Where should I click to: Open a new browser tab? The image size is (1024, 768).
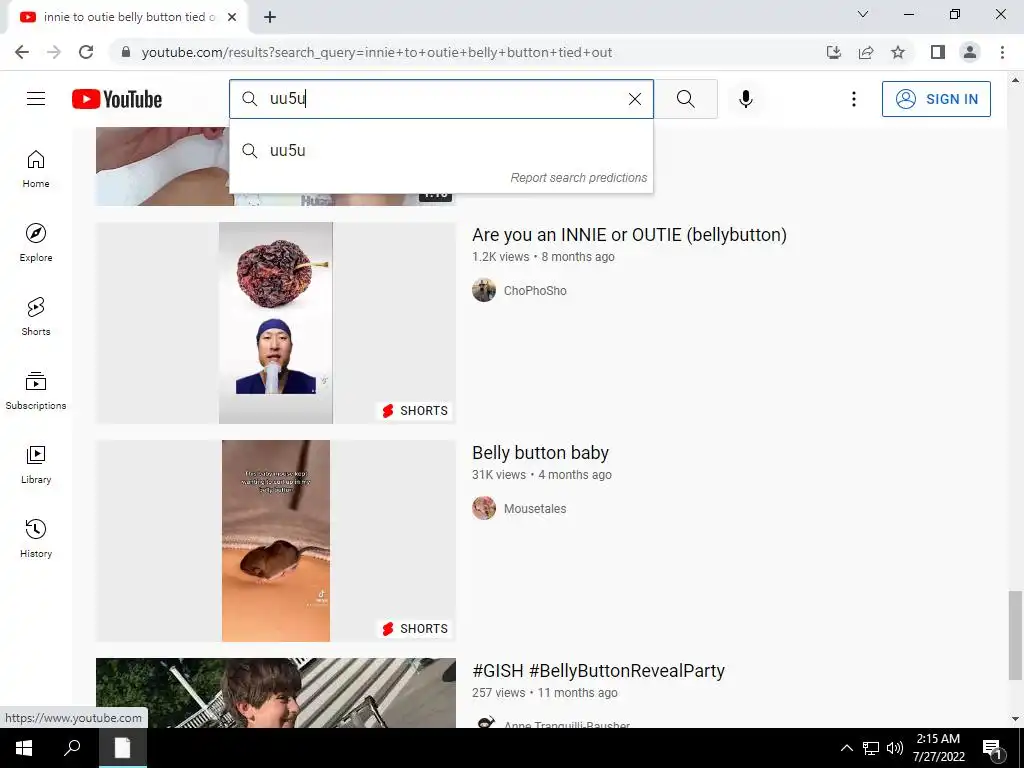click(270, 17)
